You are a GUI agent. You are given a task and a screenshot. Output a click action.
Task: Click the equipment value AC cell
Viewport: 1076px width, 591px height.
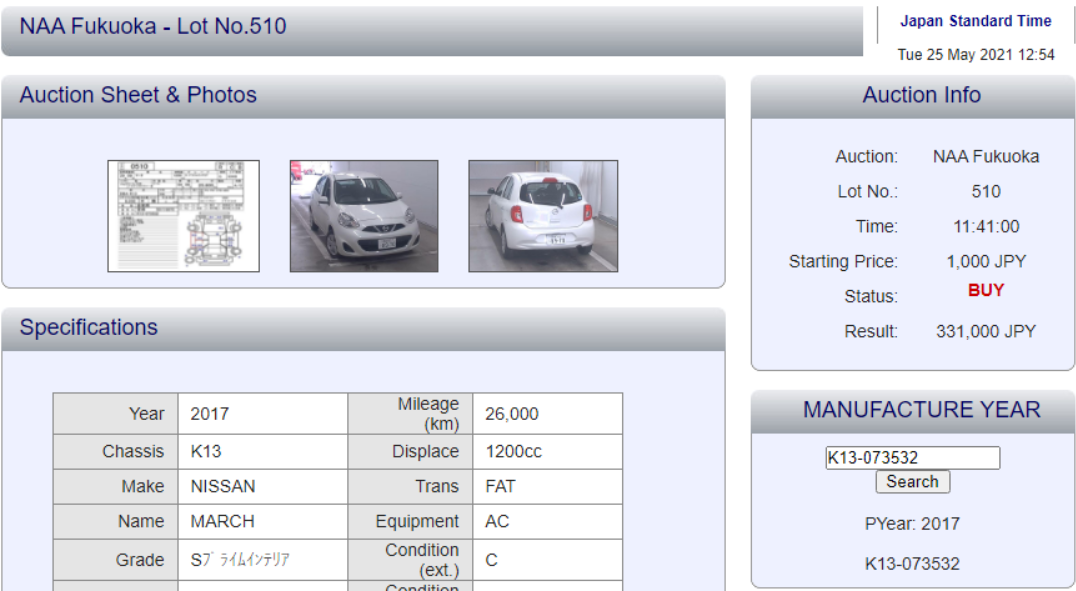548,522
